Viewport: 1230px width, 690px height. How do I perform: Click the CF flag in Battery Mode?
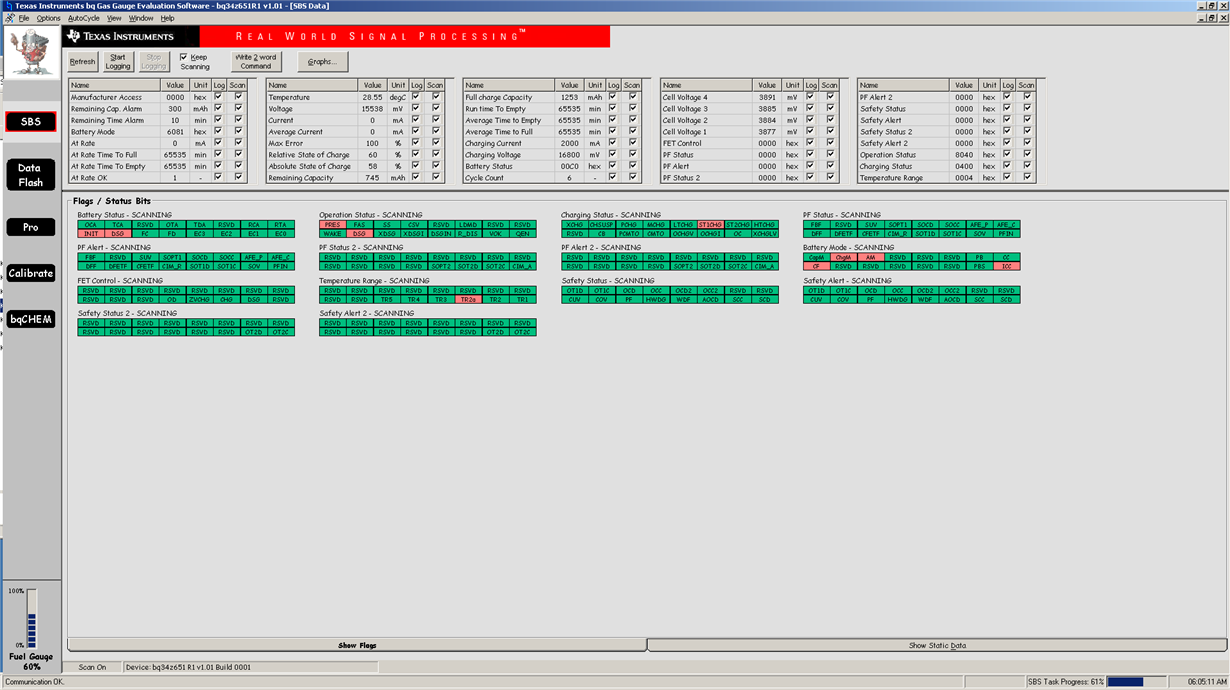click(x=816, y=266)
